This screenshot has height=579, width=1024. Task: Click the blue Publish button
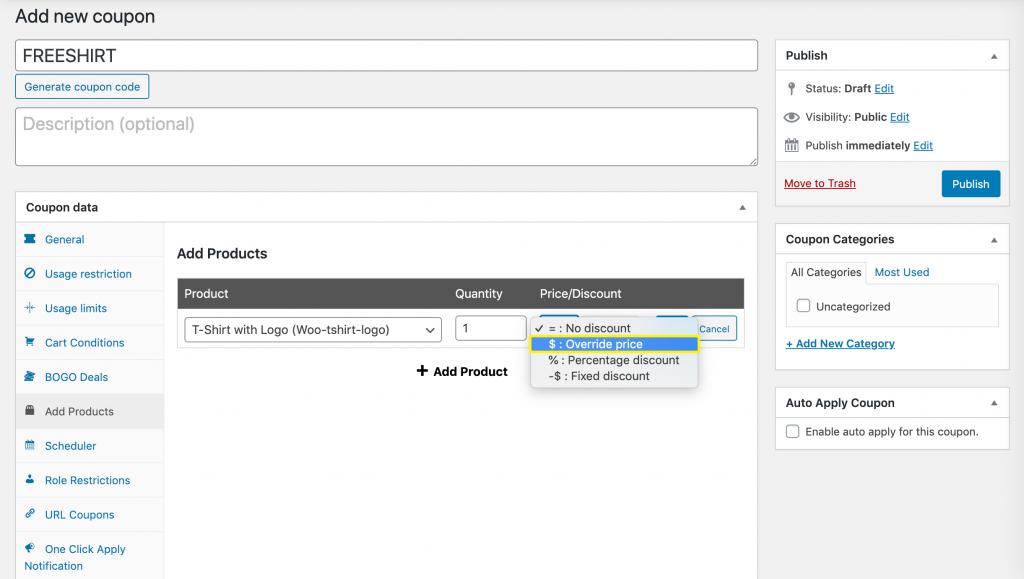point(970,184)
